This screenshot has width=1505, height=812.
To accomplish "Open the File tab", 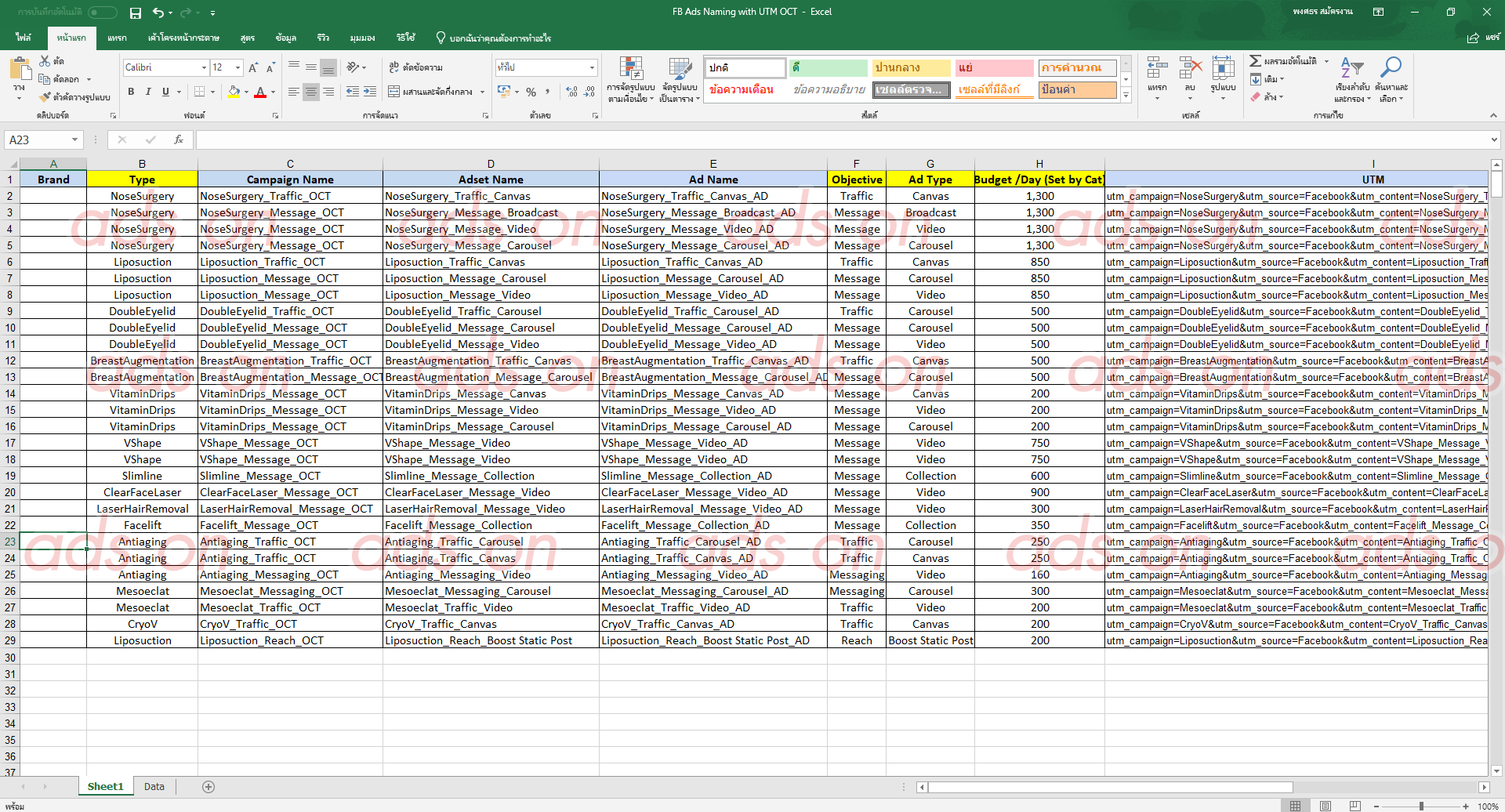I will (x=24, y=38).
